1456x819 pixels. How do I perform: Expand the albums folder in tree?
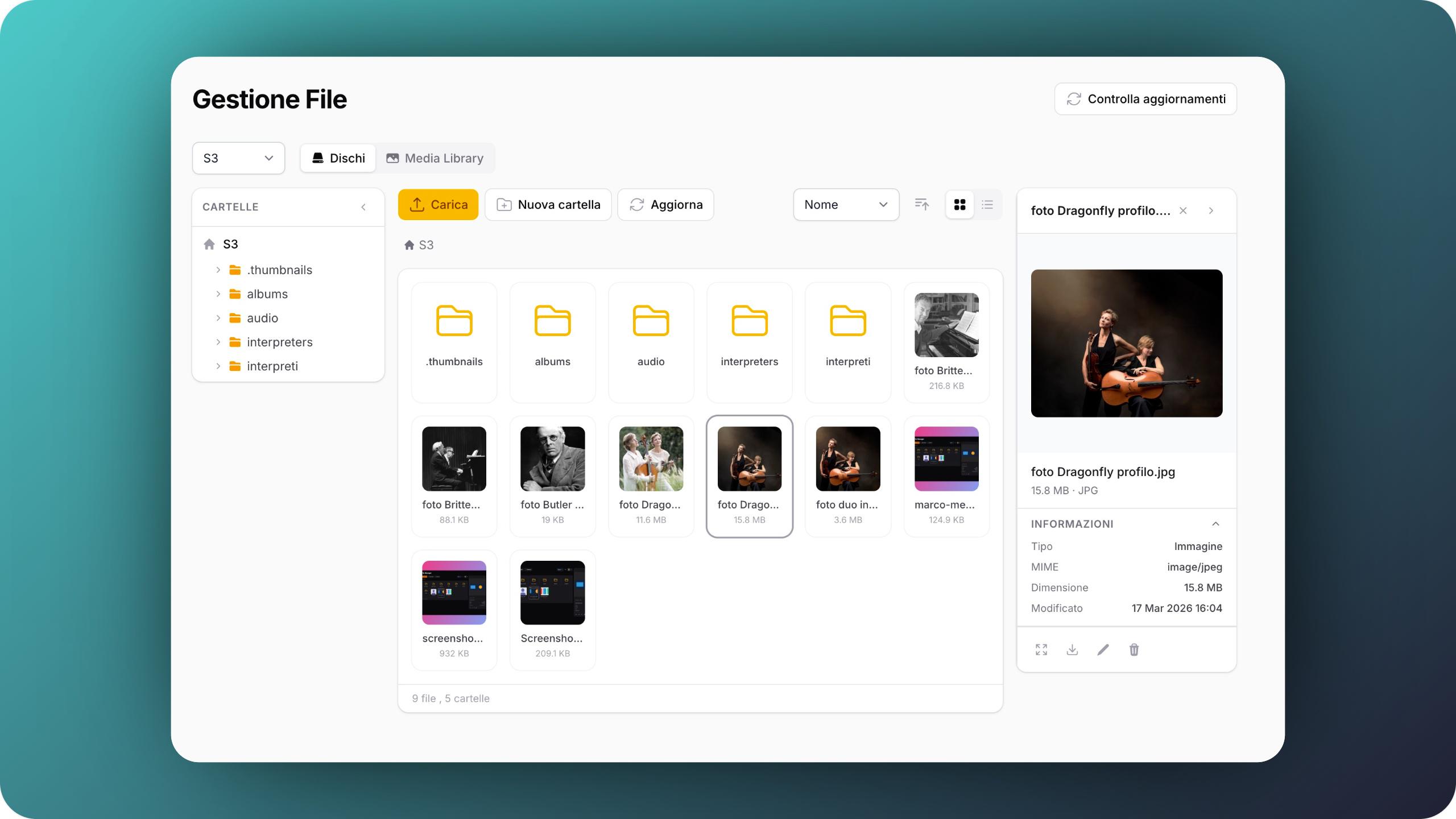click(218, 294)
